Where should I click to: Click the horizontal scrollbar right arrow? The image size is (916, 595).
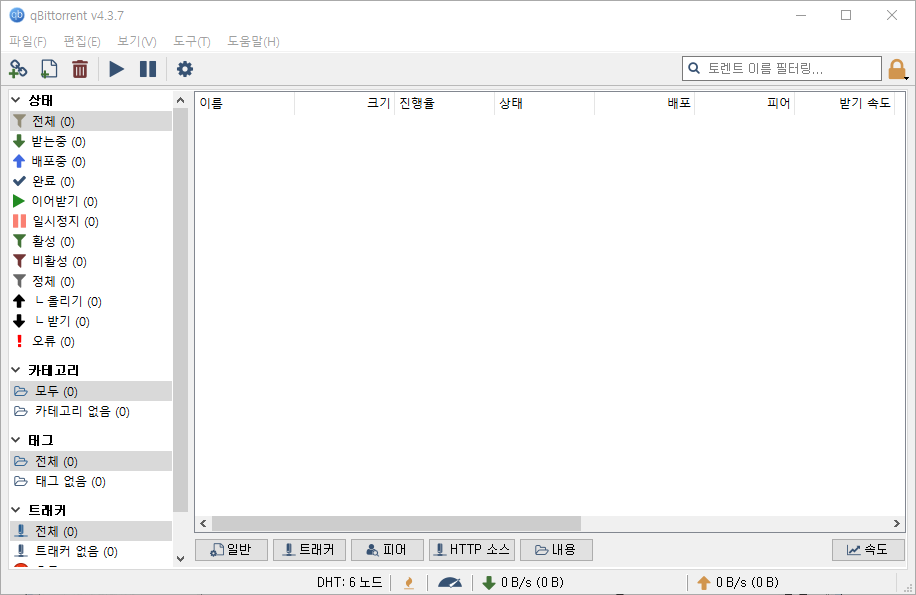(897, 523)
